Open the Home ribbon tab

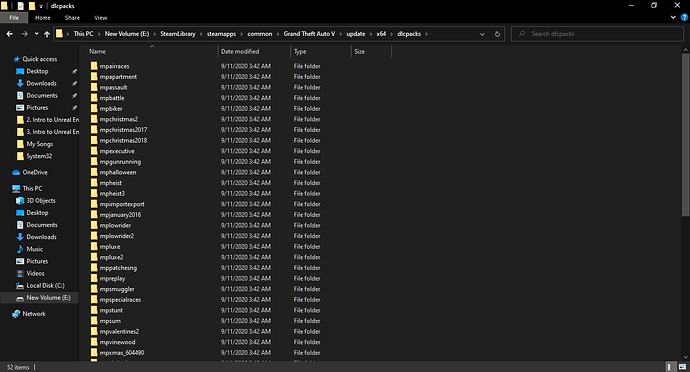tap(43, 18)
